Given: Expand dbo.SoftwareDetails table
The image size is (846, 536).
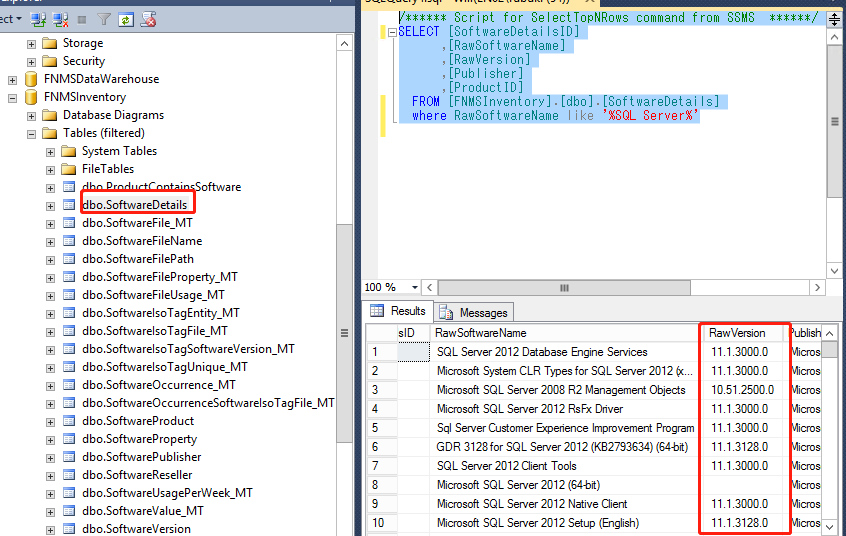Looking at the screenshot, I should tap(50, 206).
